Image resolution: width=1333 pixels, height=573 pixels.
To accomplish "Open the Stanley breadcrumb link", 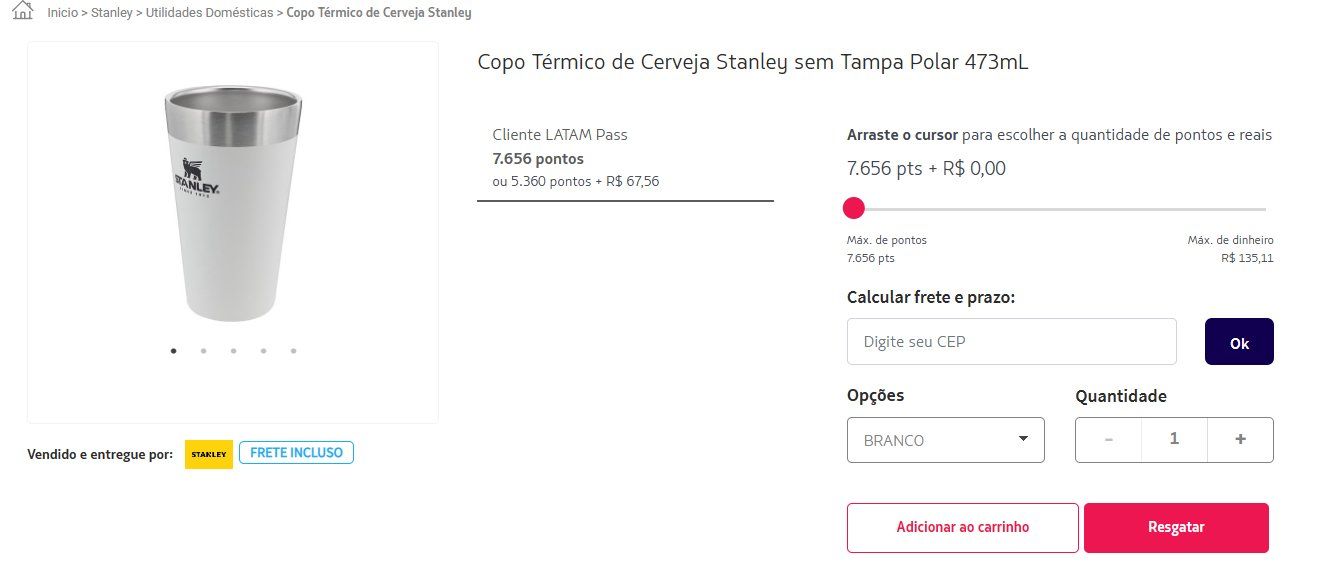I will (111, 13).
